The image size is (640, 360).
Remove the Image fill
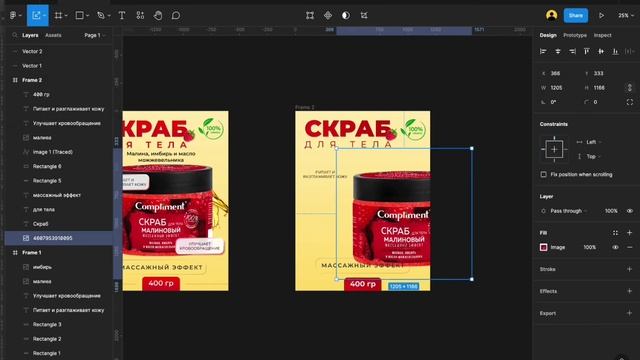click(x=629, y=247)
